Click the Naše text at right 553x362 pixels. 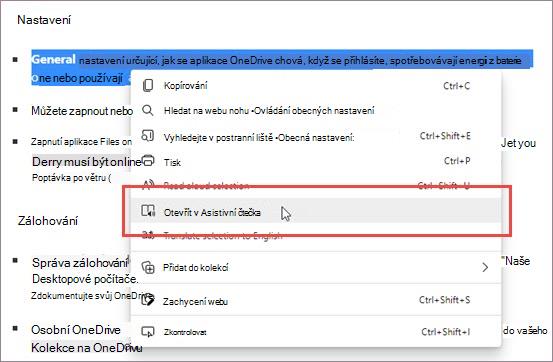click(x=516, y=261)
